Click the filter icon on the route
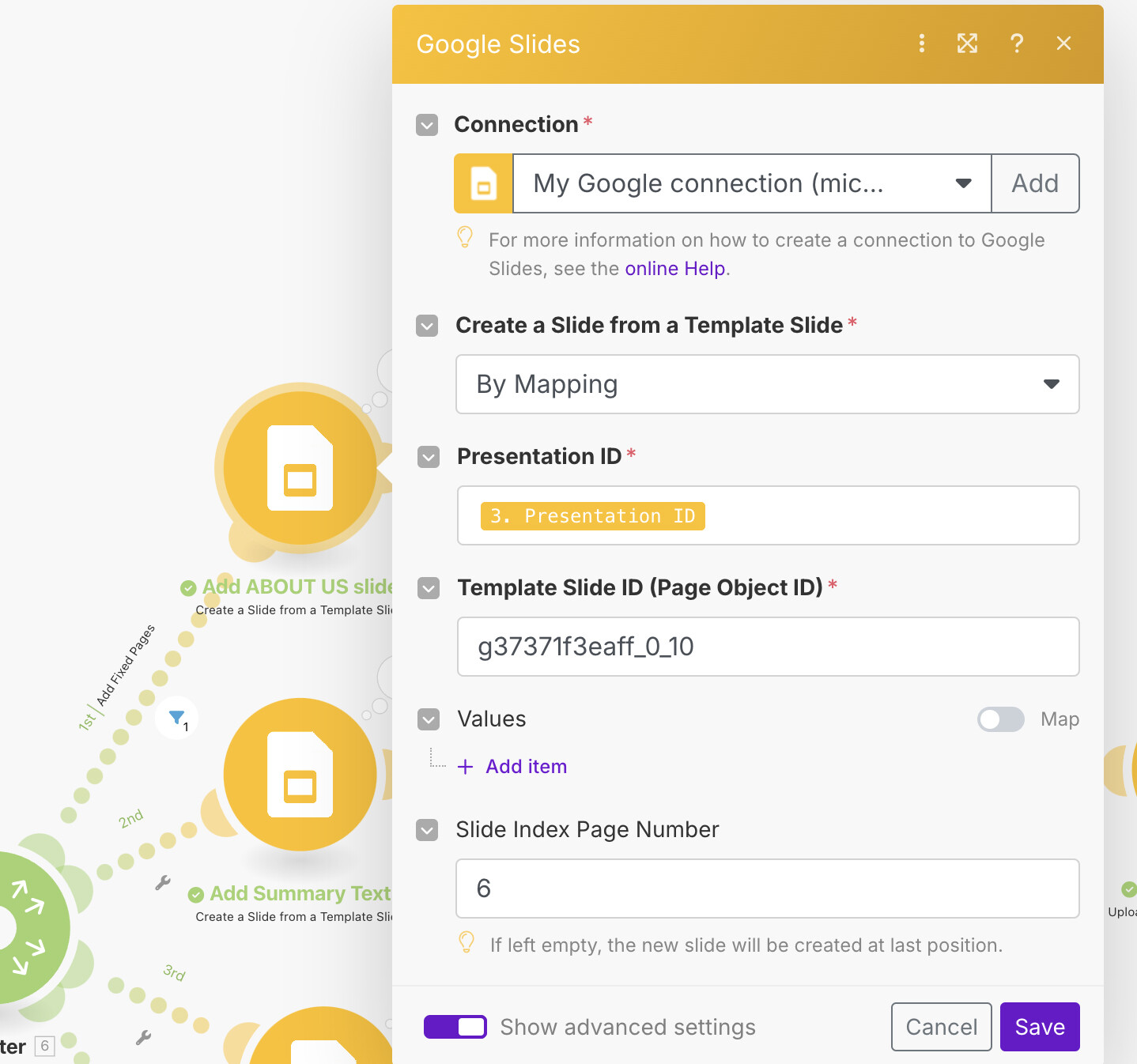The width and height of the screenshot is (1137, 1064). click(x=177, y=718)
